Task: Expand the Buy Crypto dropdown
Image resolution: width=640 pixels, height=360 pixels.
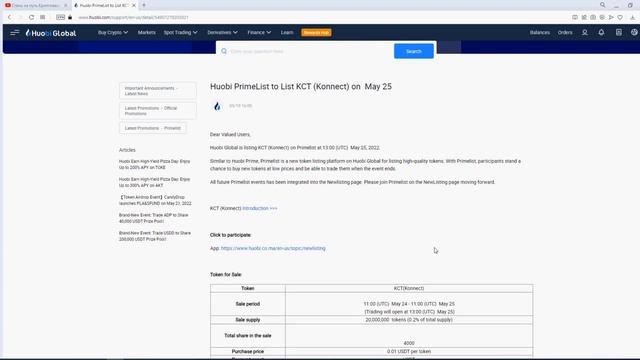Action: 113,32
